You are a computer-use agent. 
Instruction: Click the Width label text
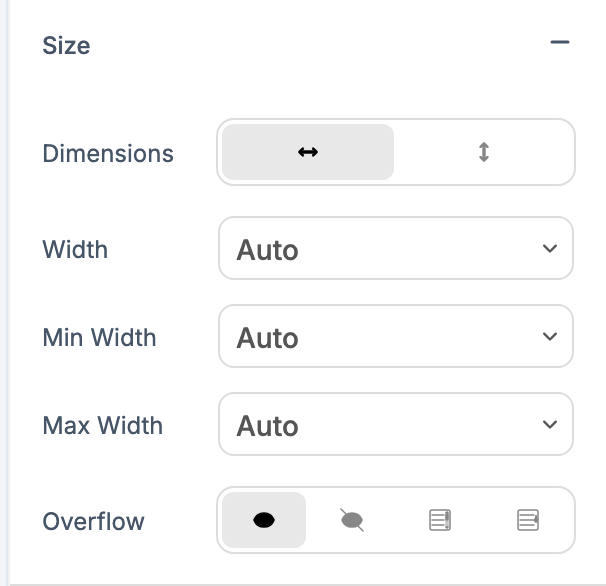coord(75,250)
